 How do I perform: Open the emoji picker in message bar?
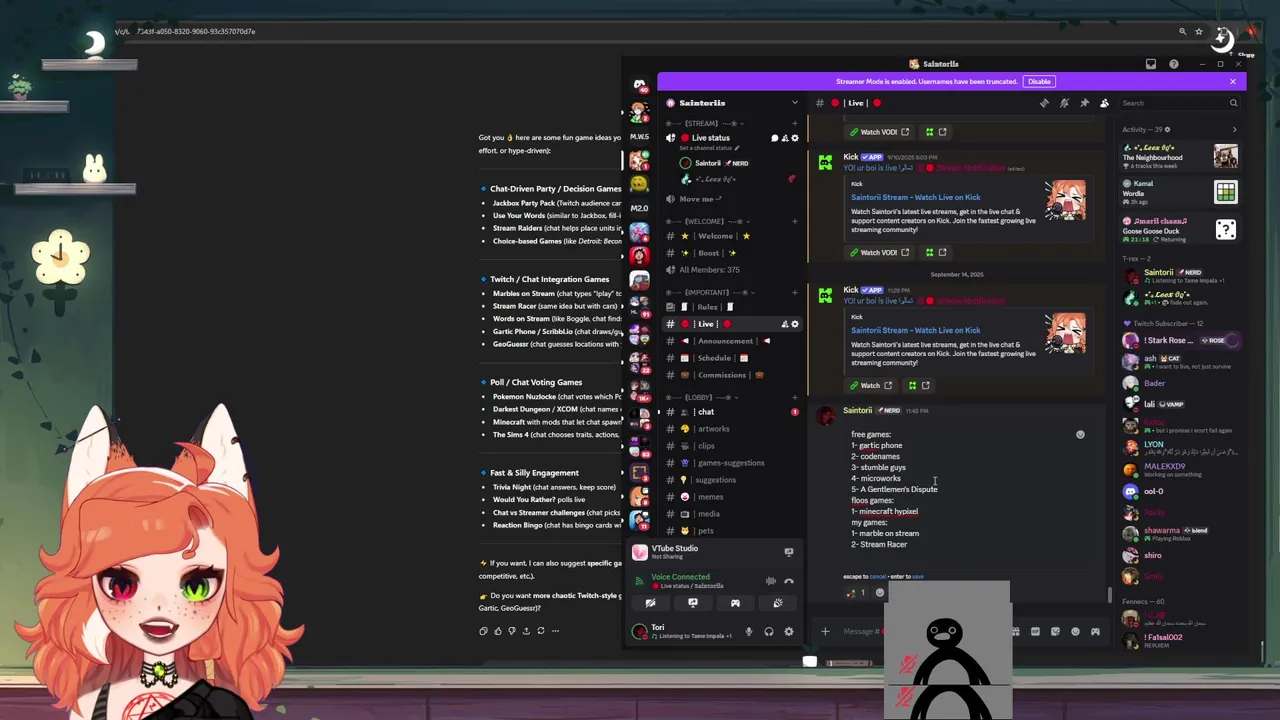tap(1075, 631)
